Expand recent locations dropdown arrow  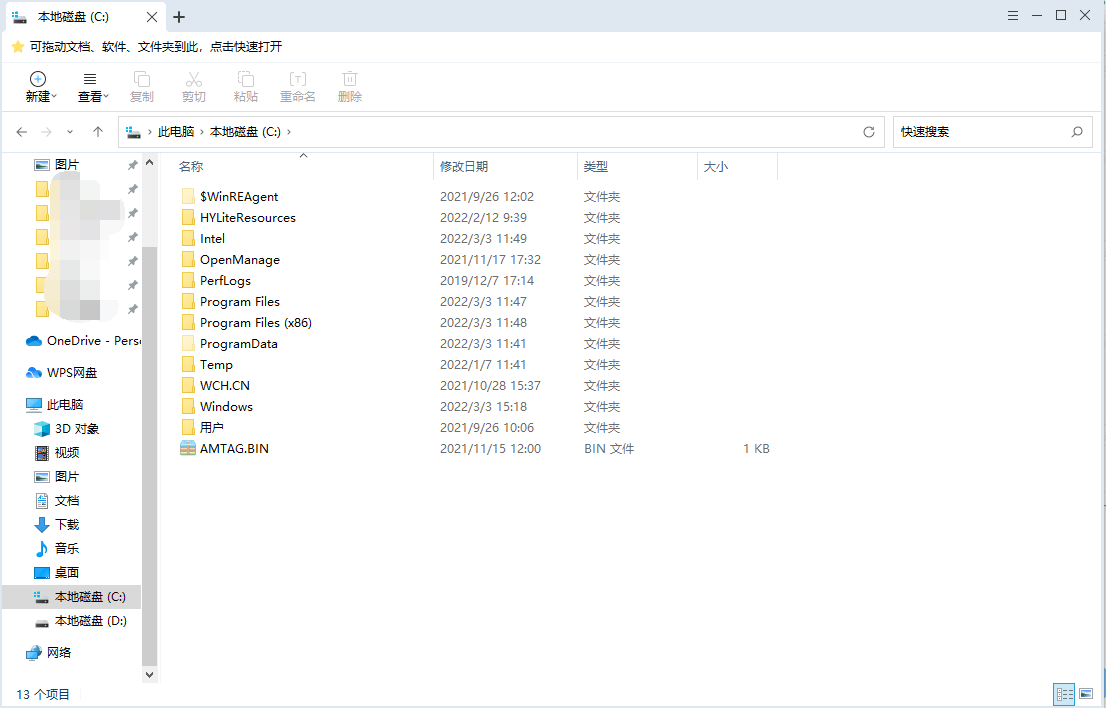(70, 132)
